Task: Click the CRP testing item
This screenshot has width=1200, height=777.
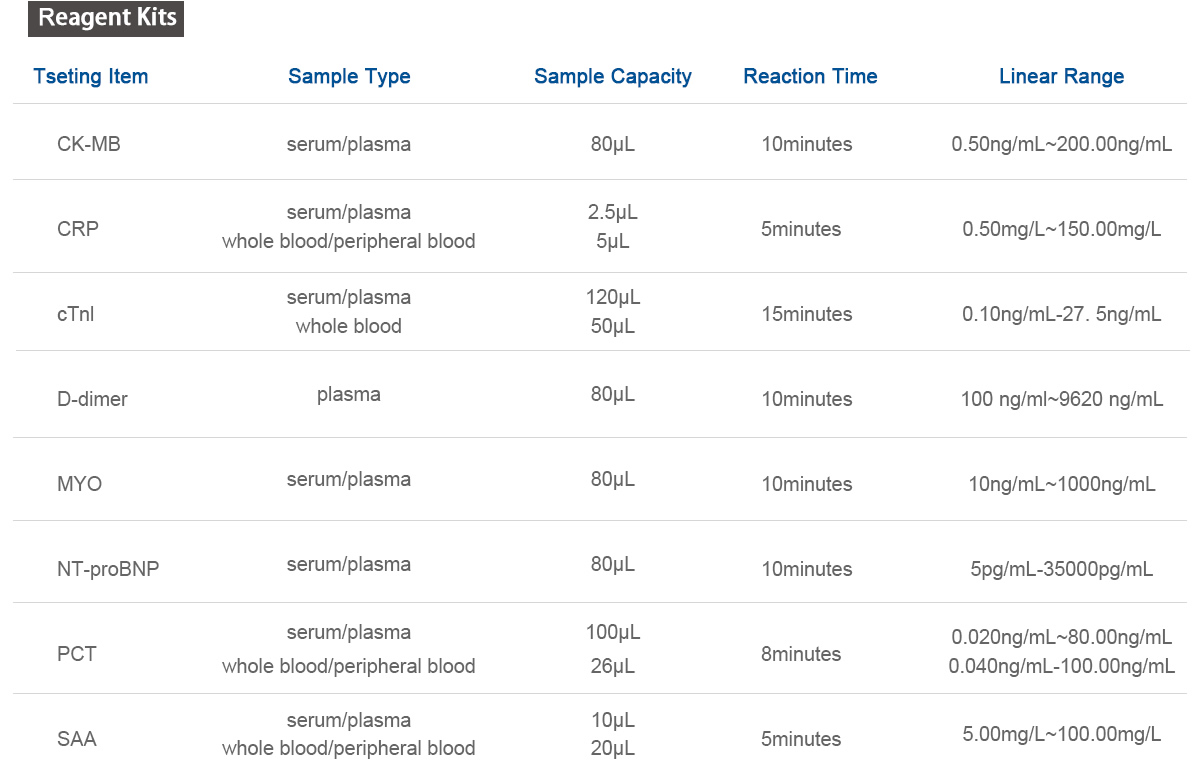Action: (x=78, y=229)
